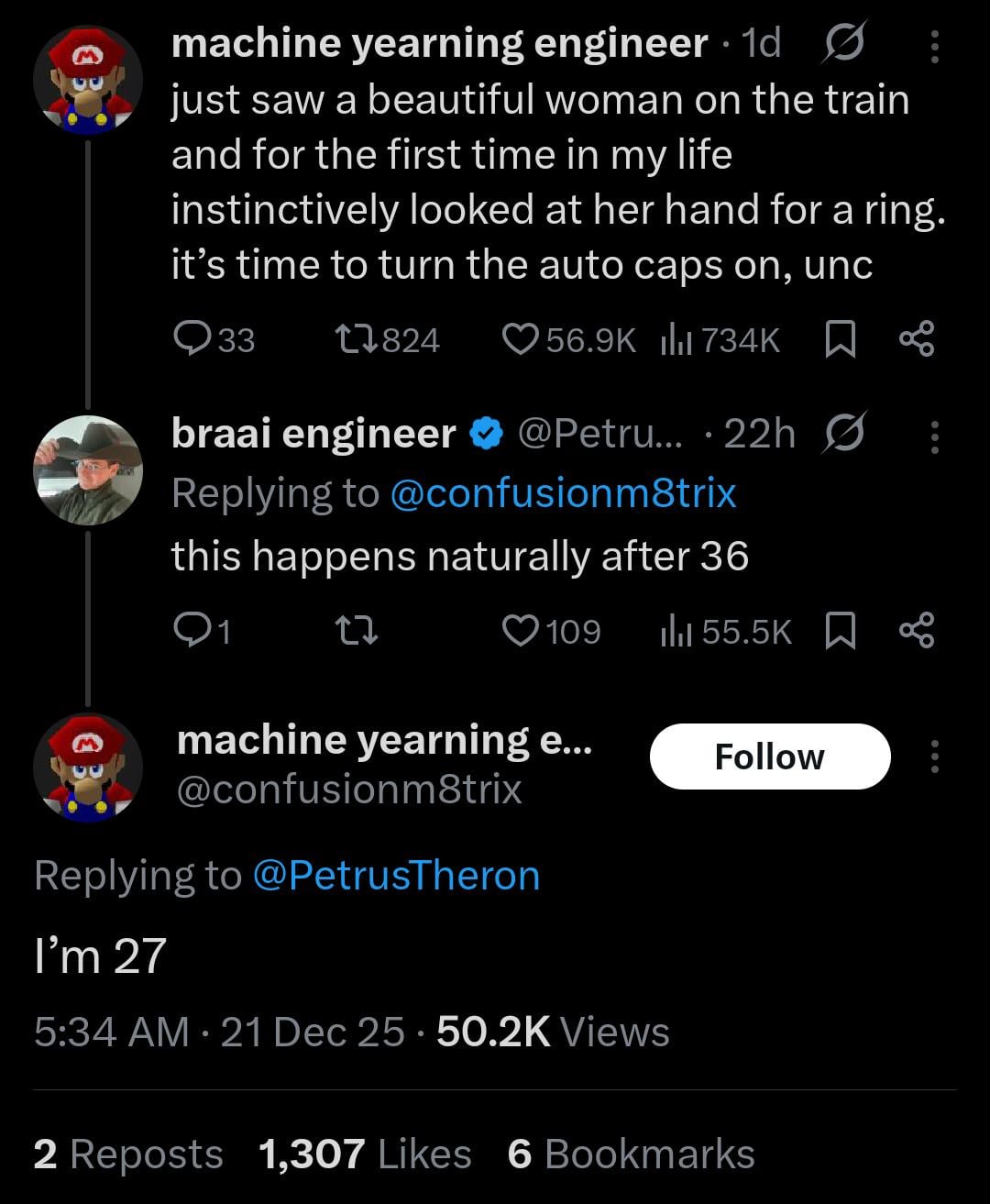Open more options next to Follow button
This screenshot has width=990, height=1204.
pyautogui.click(x=934, y=757)
